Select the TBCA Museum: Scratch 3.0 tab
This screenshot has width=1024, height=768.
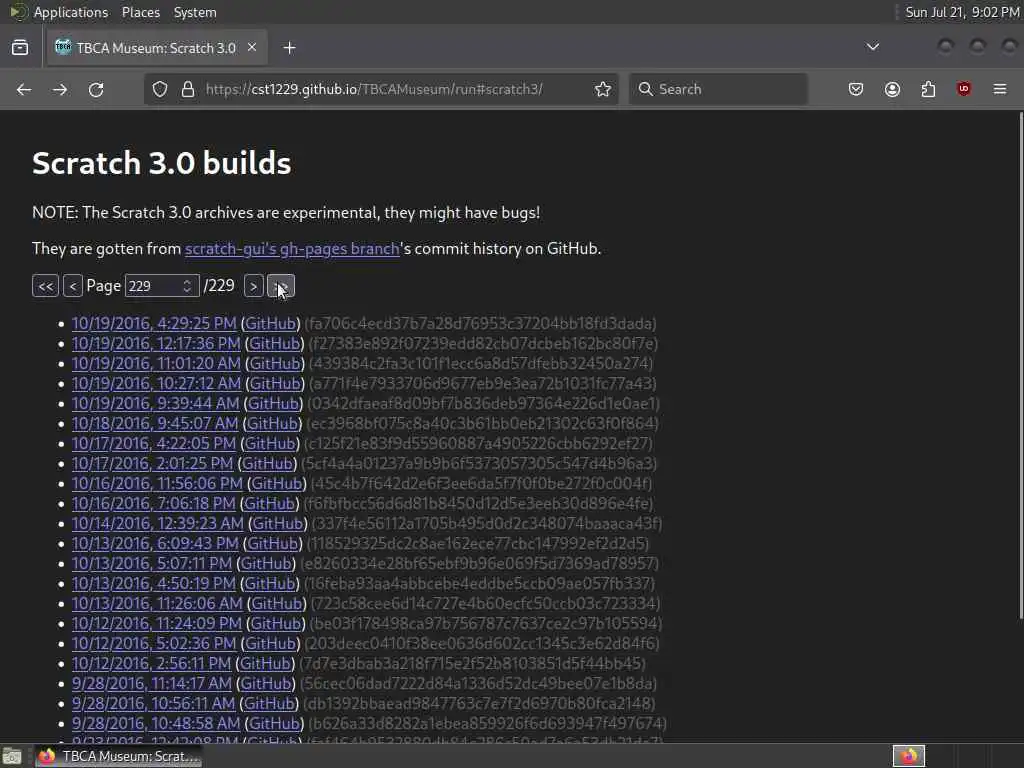(x=155, y=48)
